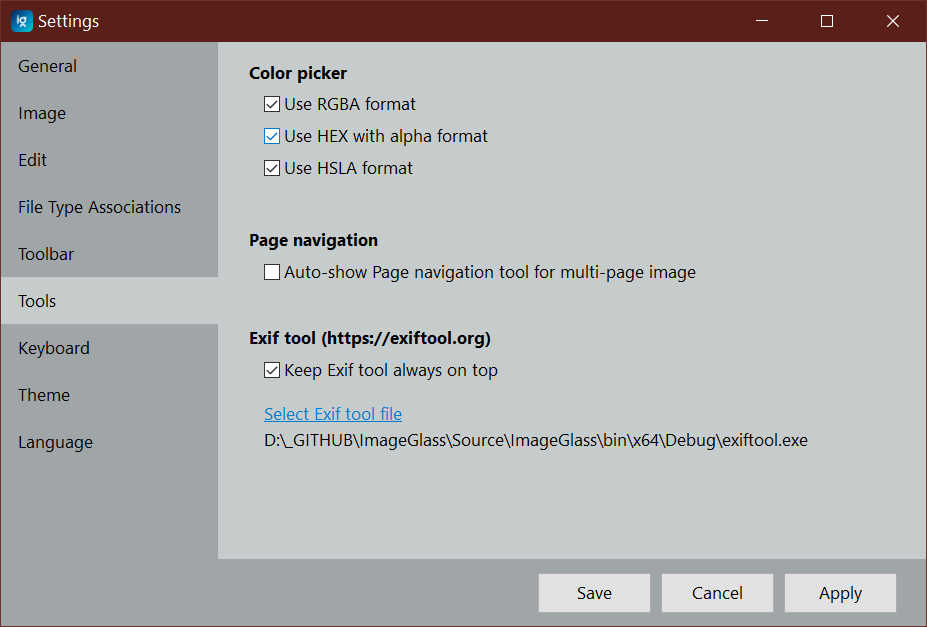Uncheck Keep Exif tool always on top

click(272, 370)
